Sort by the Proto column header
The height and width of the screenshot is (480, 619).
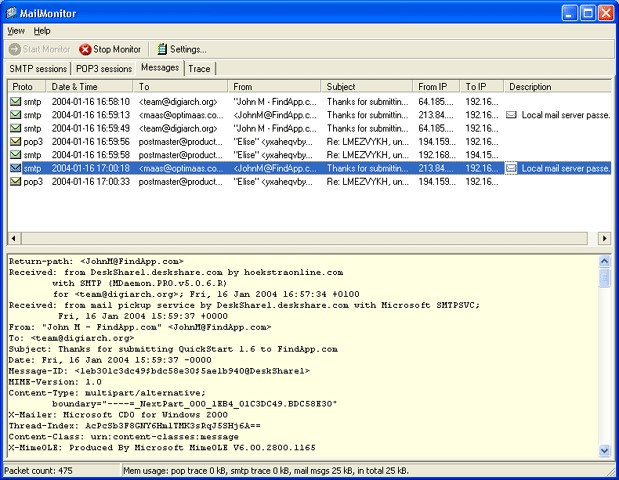click(27, 86)
